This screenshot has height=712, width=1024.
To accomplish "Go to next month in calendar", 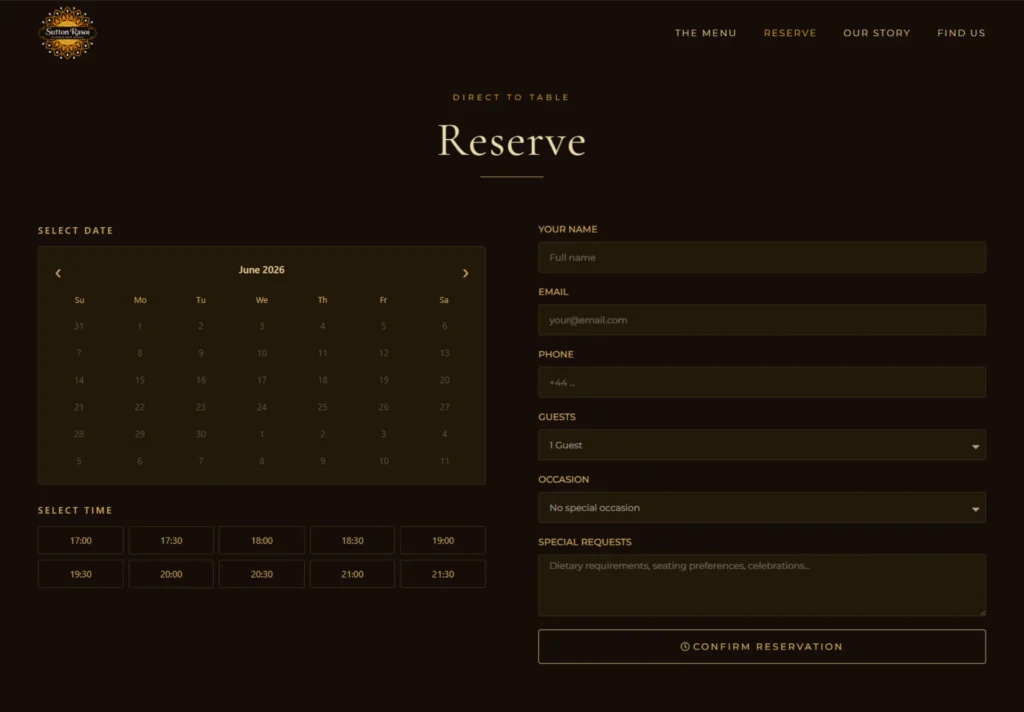I will (466, 273).
